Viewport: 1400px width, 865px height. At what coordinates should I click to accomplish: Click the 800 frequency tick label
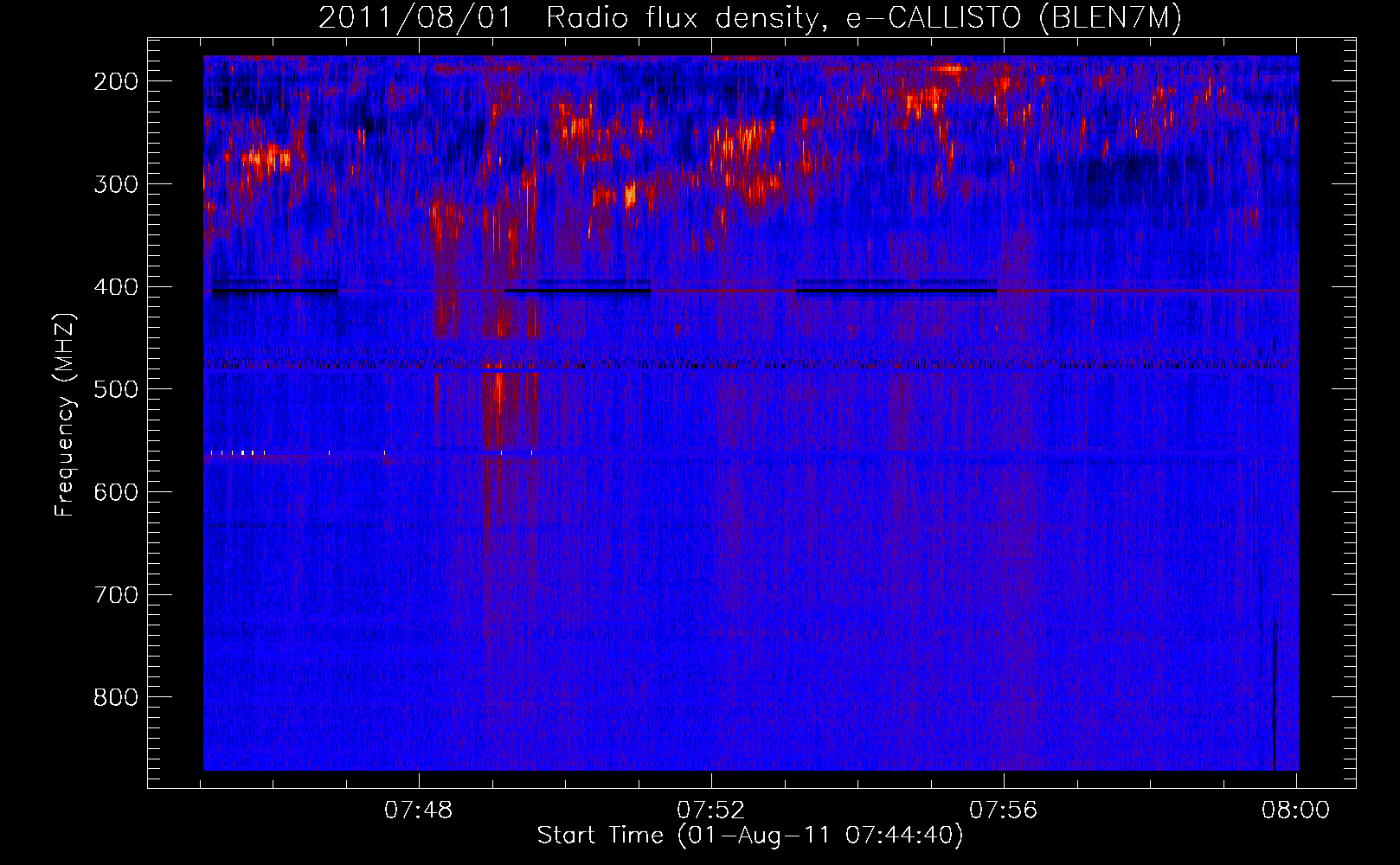pyautogui.click(x=116, y=697)
